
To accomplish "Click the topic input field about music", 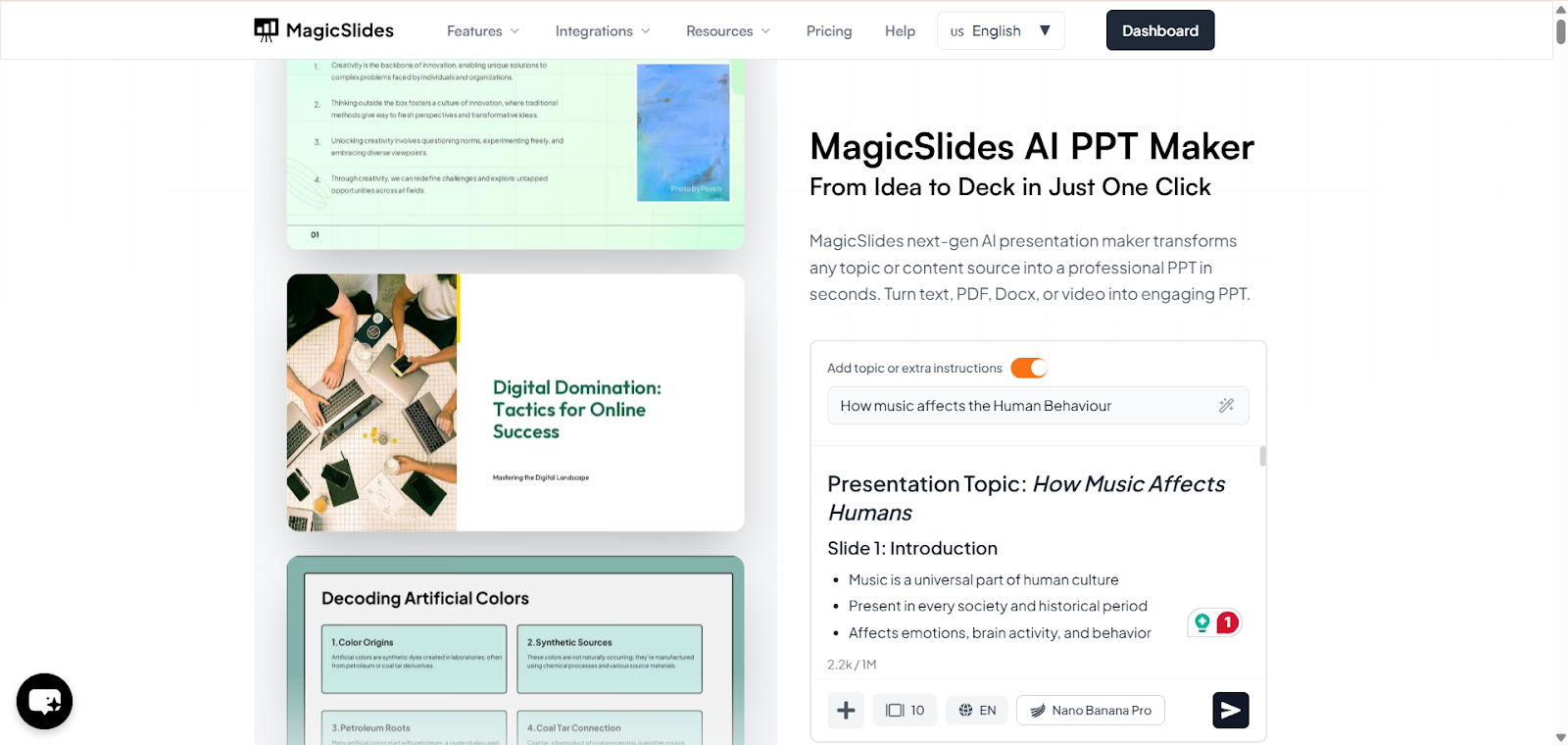I will pos(1038,406).
